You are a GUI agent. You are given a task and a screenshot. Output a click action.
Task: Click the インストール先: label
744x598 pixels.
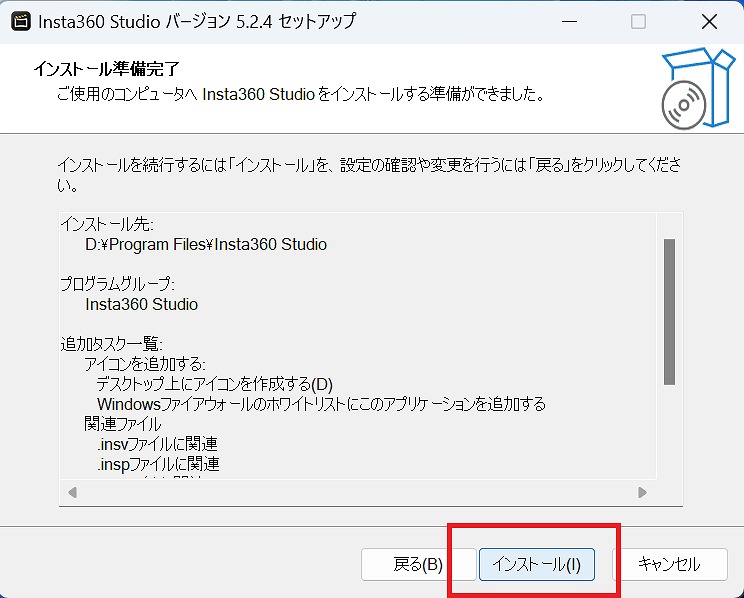(107, 224)
